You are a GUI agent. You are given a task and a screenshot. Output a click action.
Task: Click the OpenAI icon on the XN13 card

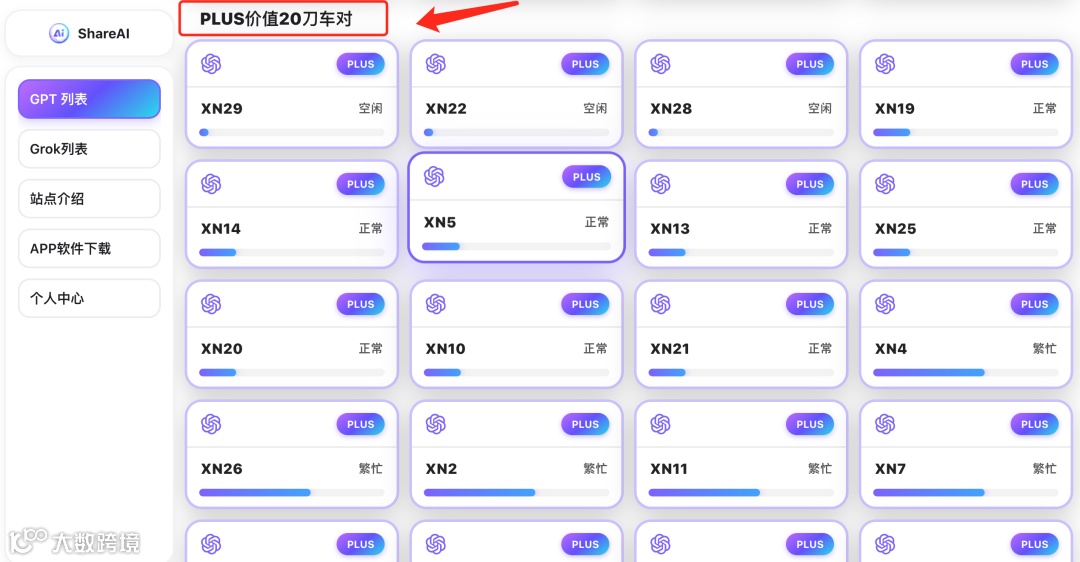point(660,184)
